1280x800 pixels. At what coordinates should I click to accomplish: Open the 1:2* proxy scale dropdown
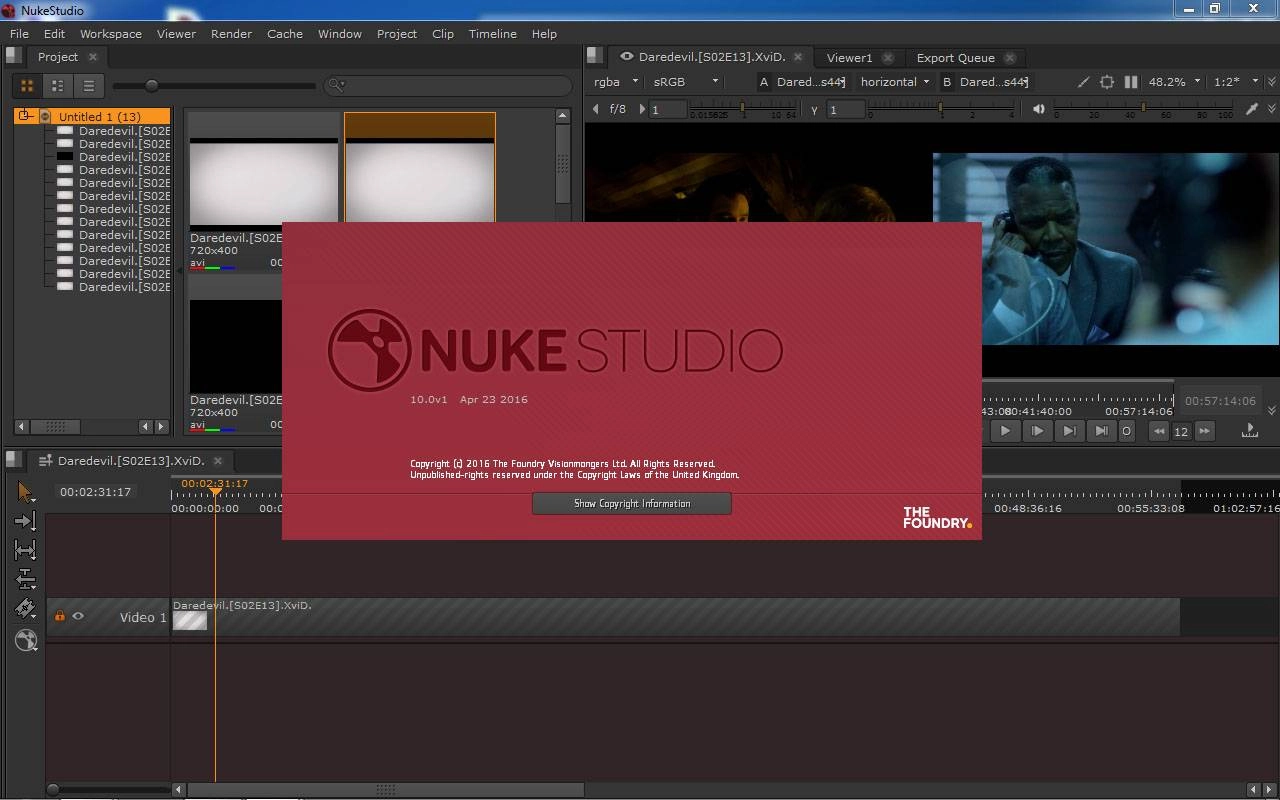(1235, 82)
